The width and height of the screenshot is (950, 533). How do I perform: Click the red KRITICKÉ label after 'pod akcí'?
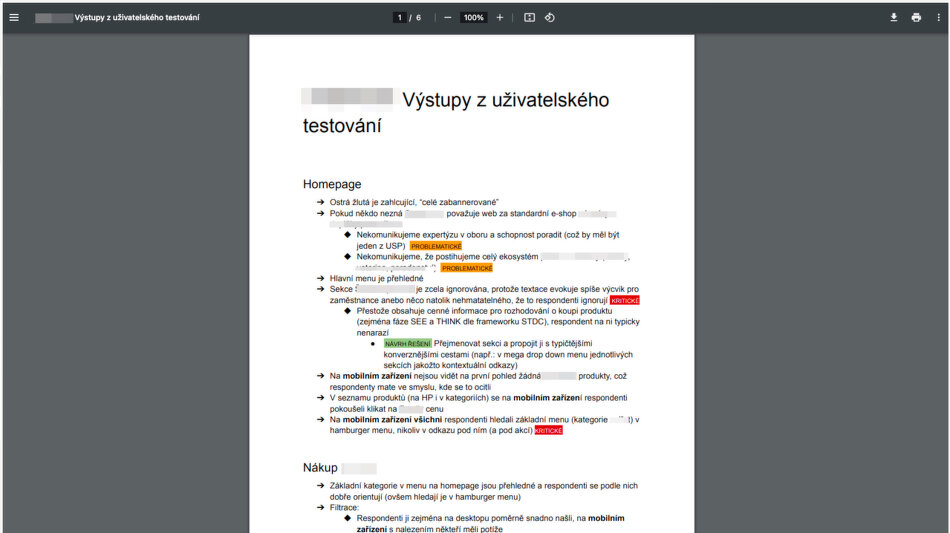tap(549, 431)
